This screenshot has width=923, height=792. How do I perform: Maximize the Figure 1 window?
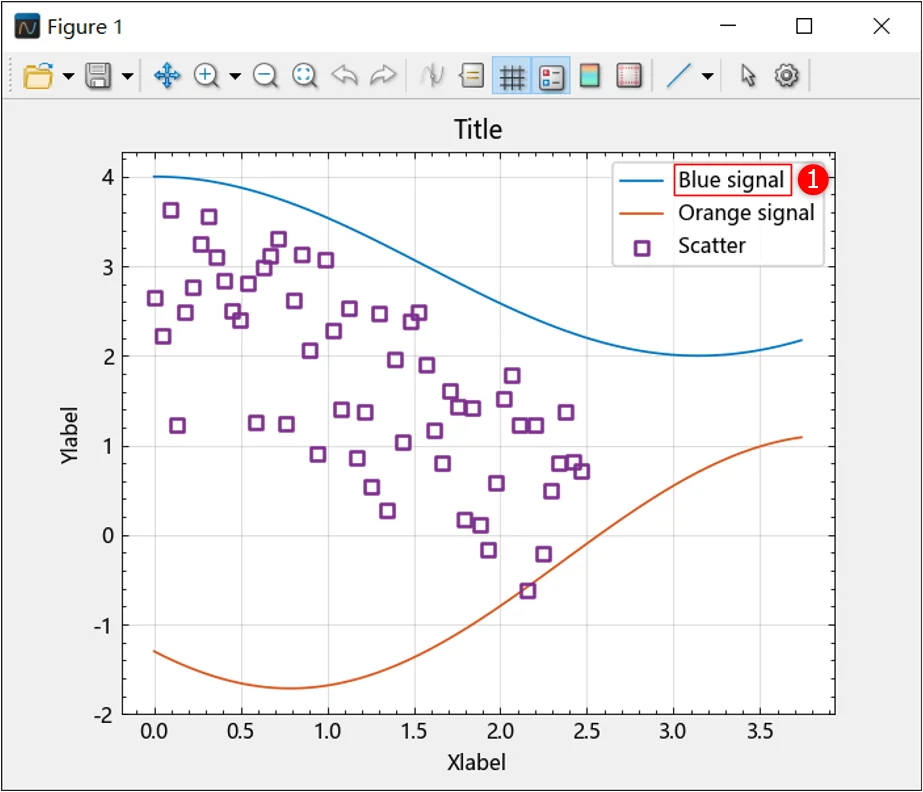click(x=804, y=26)
